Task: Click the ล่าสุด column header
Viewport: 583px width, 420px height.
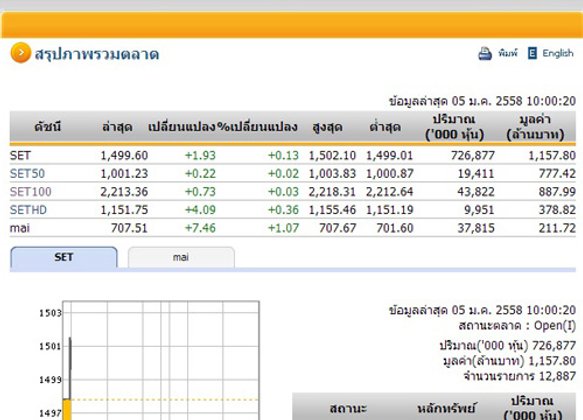Action: click(117, 127)
